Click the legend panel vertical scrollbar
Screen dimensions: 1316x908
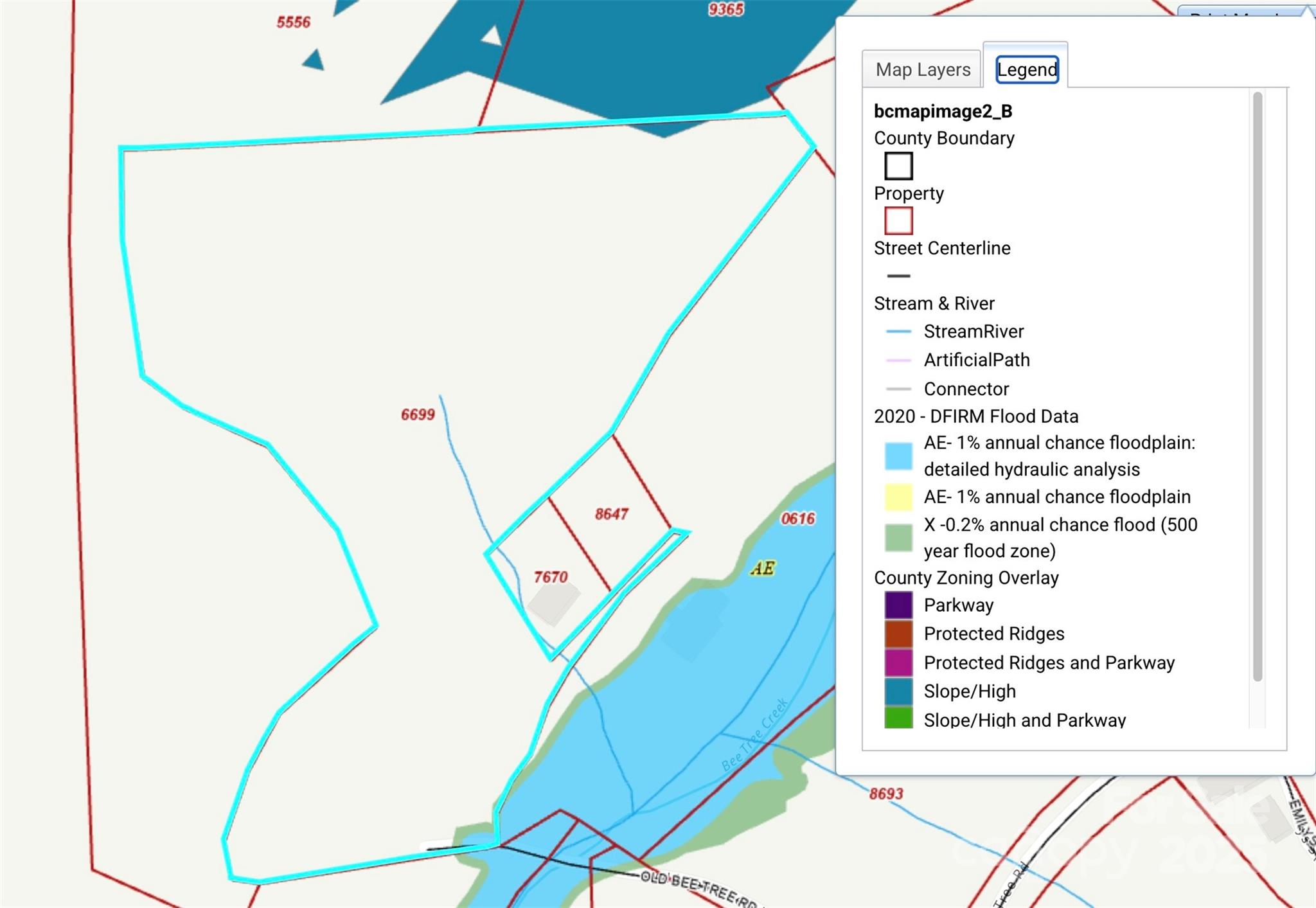1258,386
